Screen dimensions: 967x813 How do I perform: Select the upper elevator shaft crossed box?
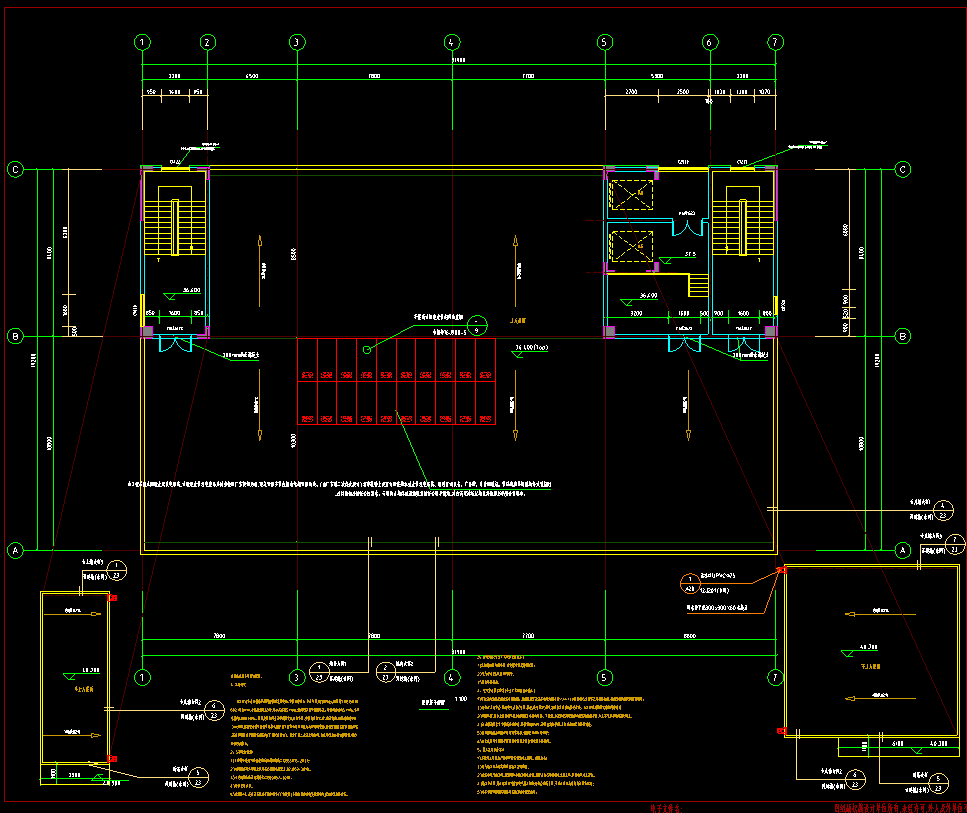point(632,194)
